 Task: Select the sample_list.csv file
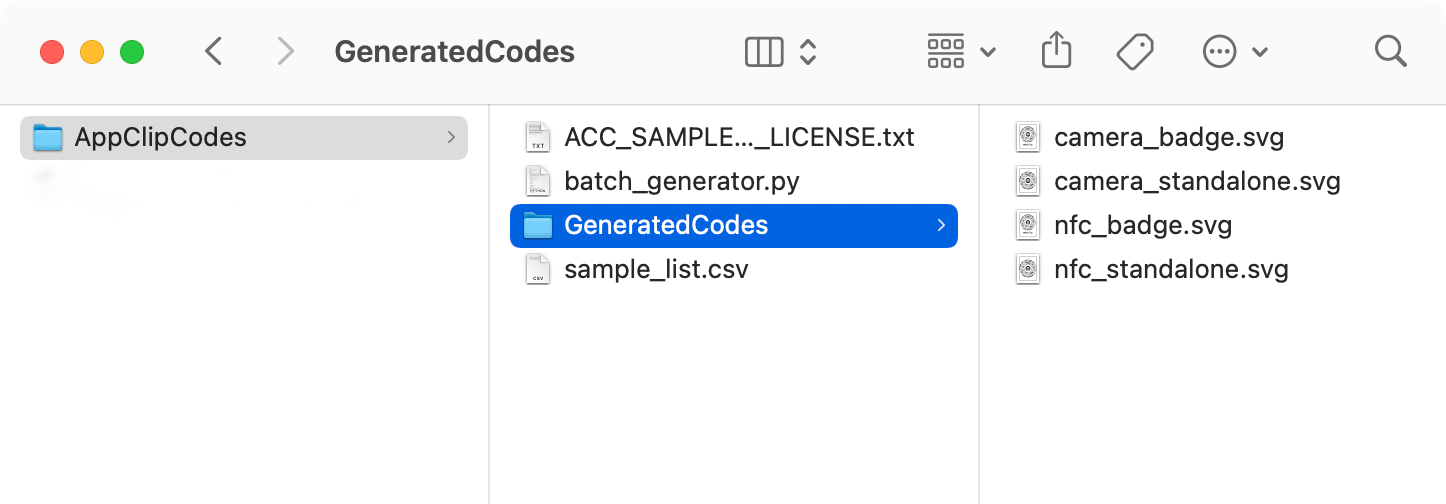(656, 270)
